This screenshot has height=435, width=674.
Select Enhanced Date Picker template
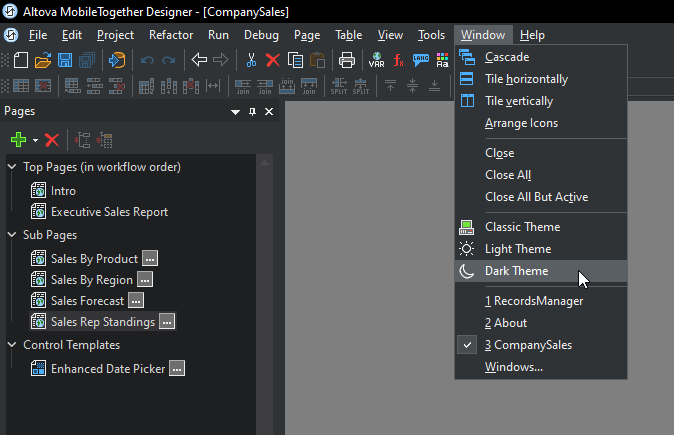click(108, 369)
